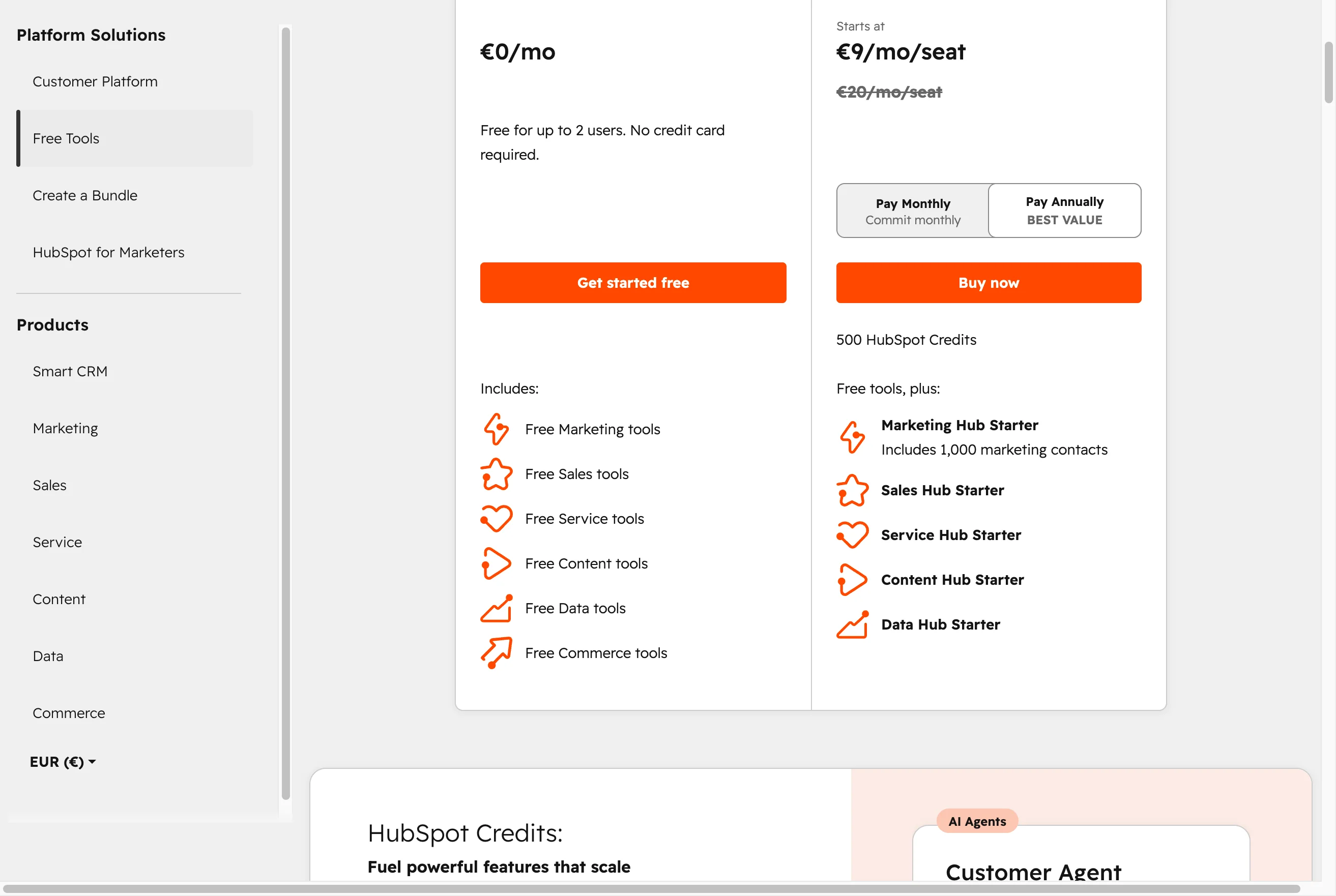Click Free Commerce tools label
The image size is (1336, 896).
[596, 653]
